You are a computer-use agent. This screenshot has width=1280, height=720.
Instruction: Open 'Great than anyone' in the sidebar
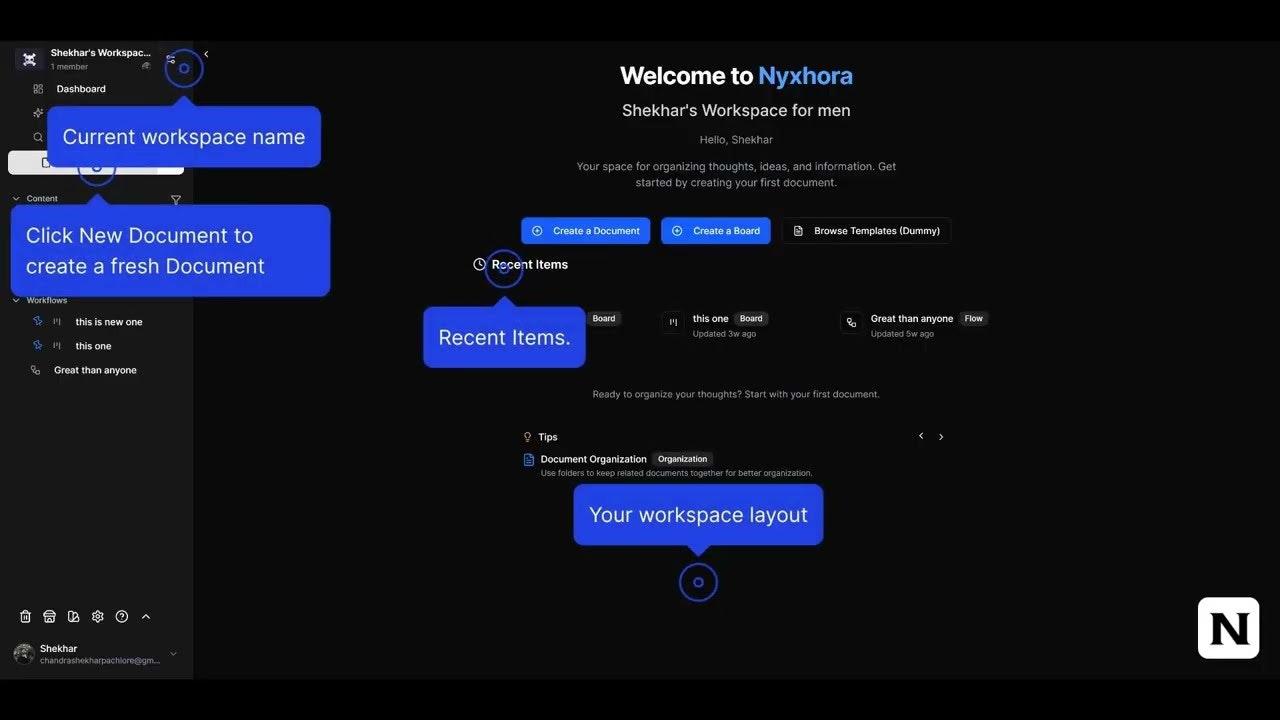95,370
